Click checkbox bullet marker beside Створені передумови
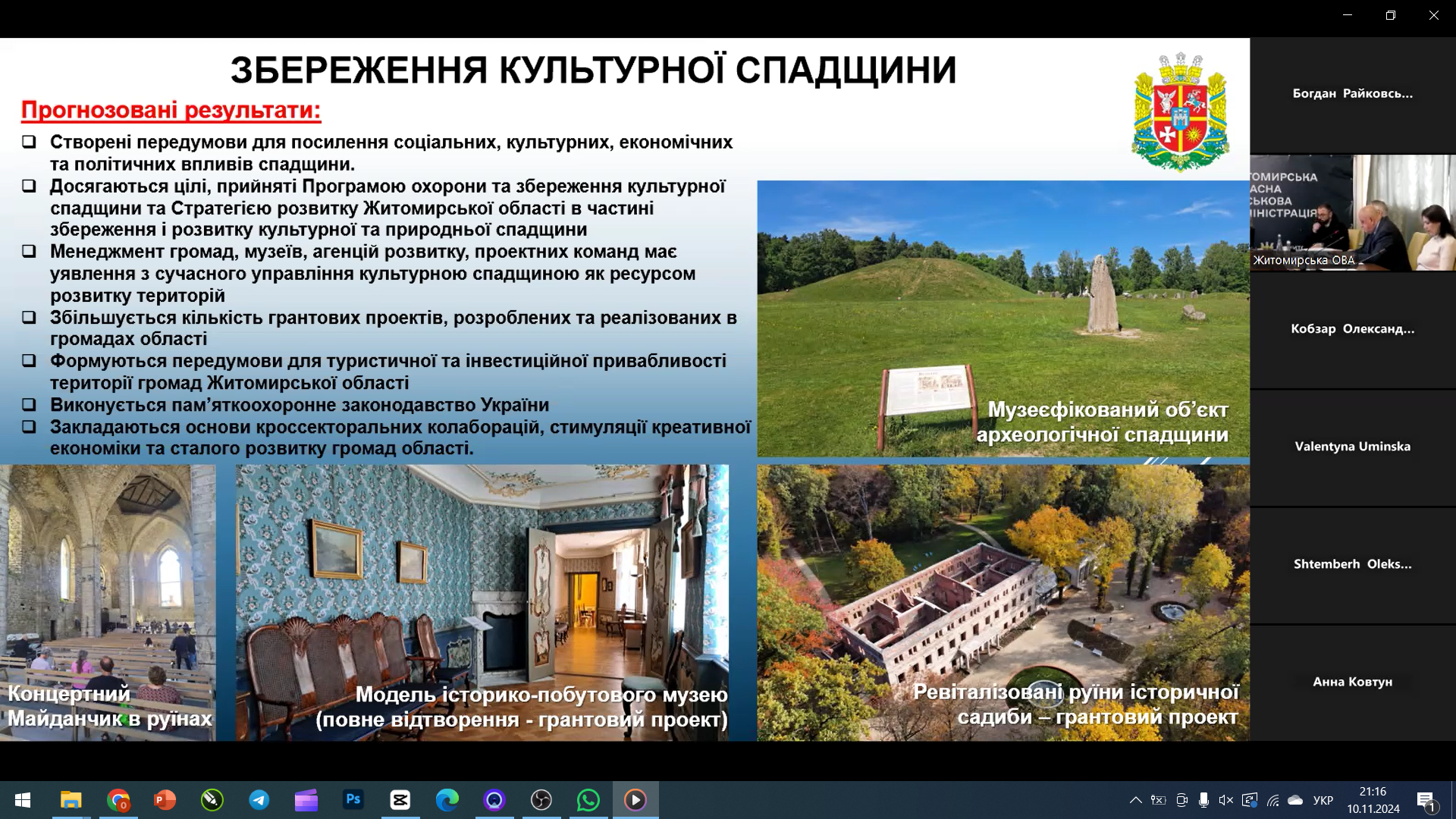The image size is (1456, 819). point(29,142)
